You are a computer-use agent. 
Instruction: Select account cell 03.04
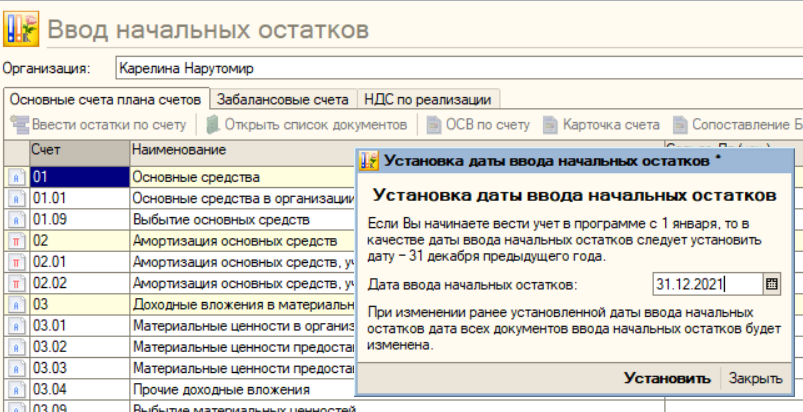[x=79, y=389]
